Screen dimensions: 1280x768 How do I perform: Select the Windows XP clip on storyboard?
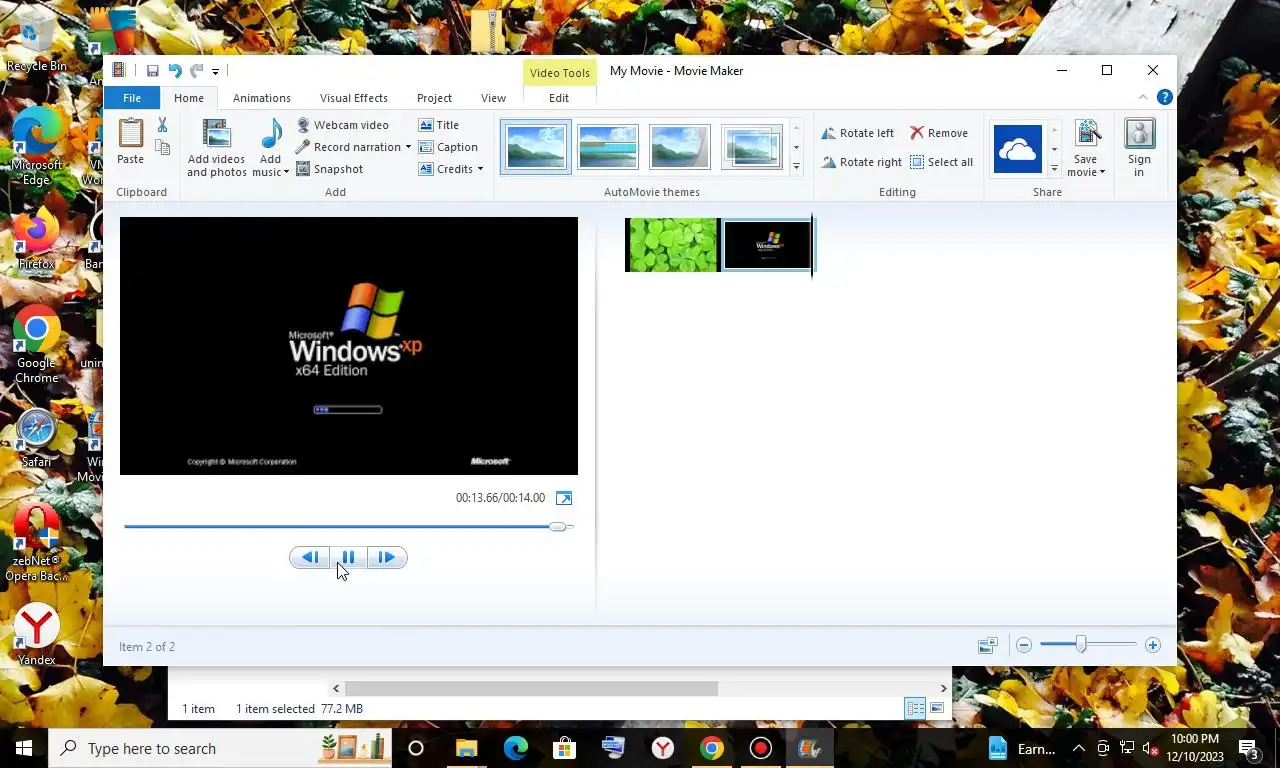click(767, 245)
